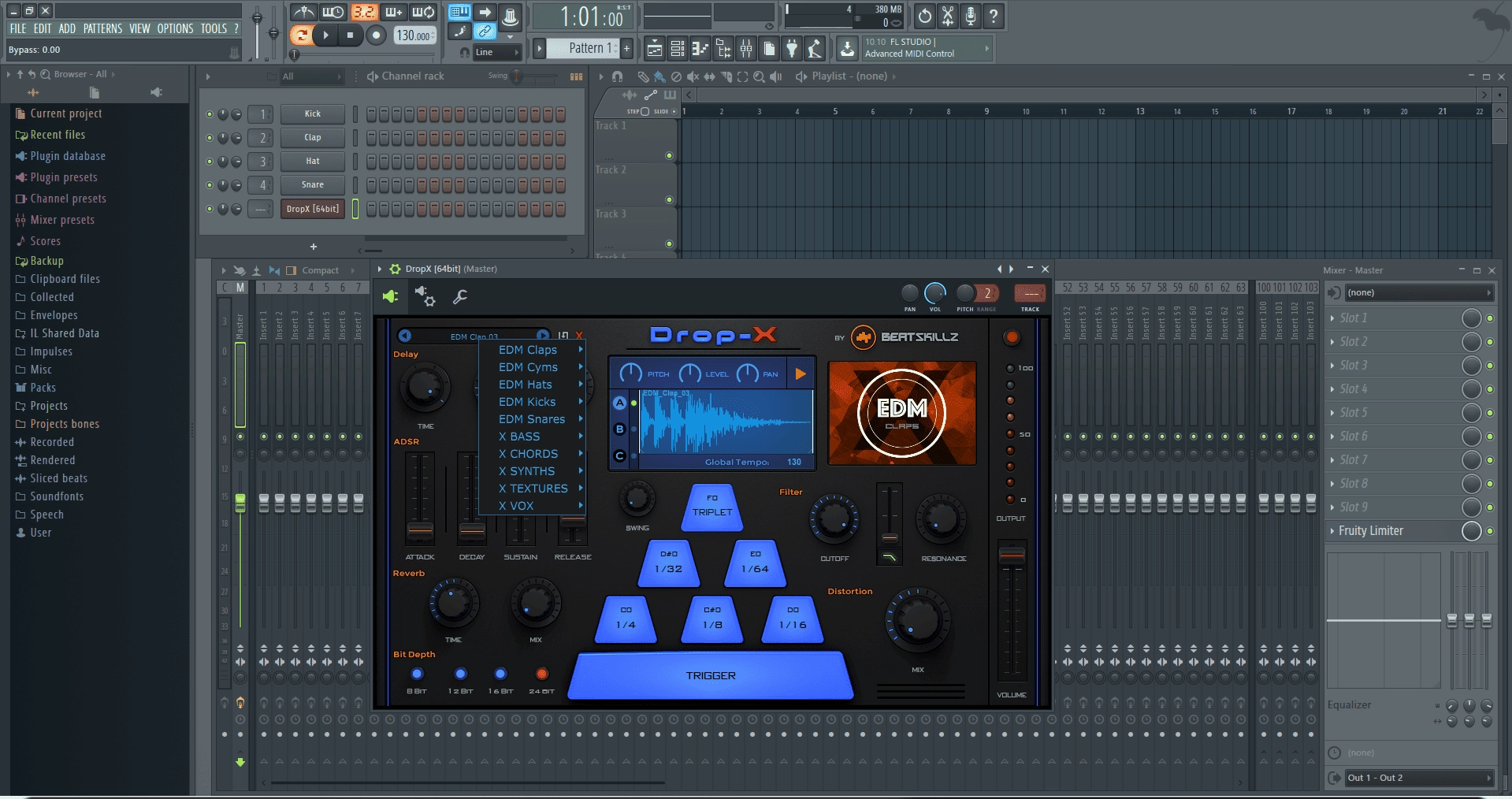
Task: Open the DropX [64bit] channel button
Action: 313,209
